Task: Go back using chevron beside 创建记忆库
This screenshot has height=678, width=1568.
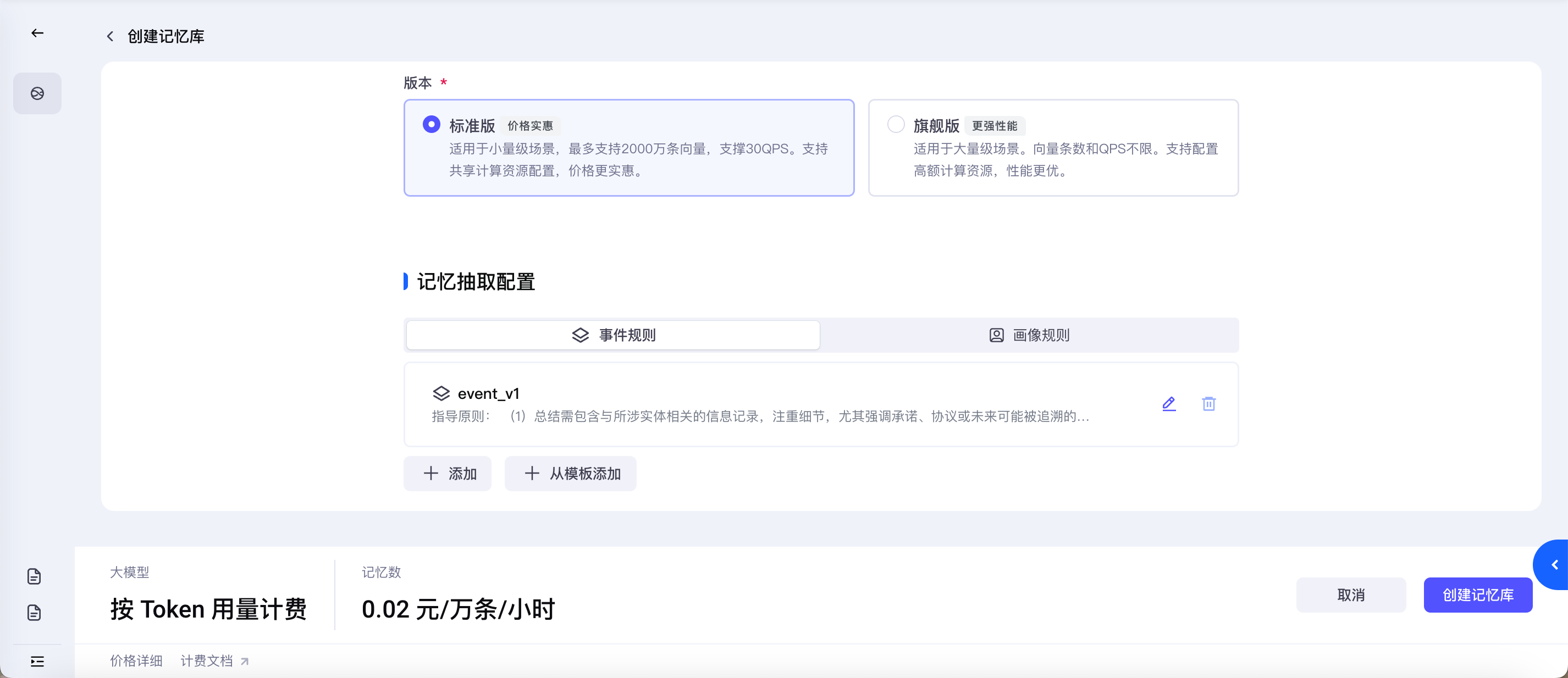Action: 110,36
